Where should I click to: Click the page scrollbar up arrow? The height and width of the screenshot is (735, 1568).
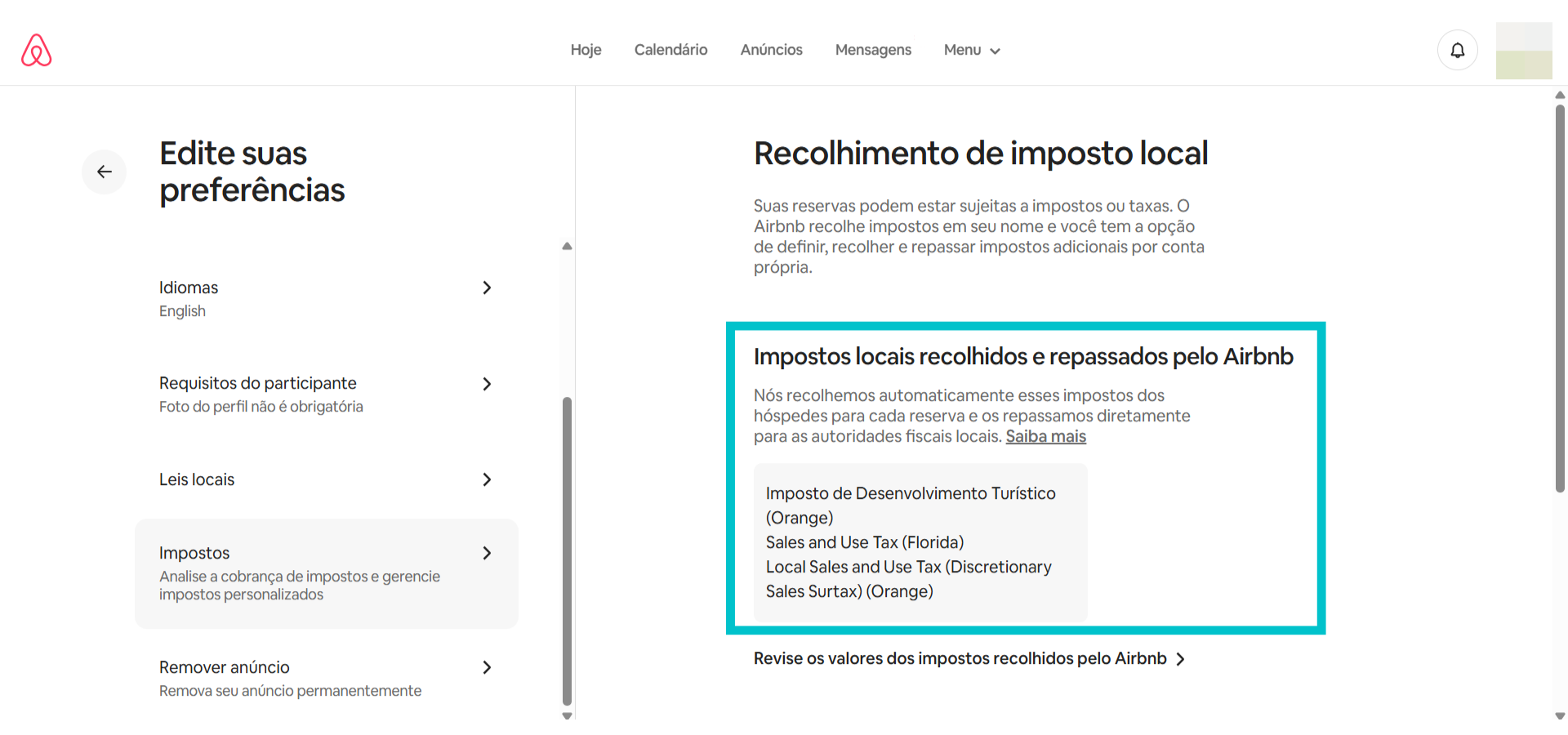[x=1560, y=96]
